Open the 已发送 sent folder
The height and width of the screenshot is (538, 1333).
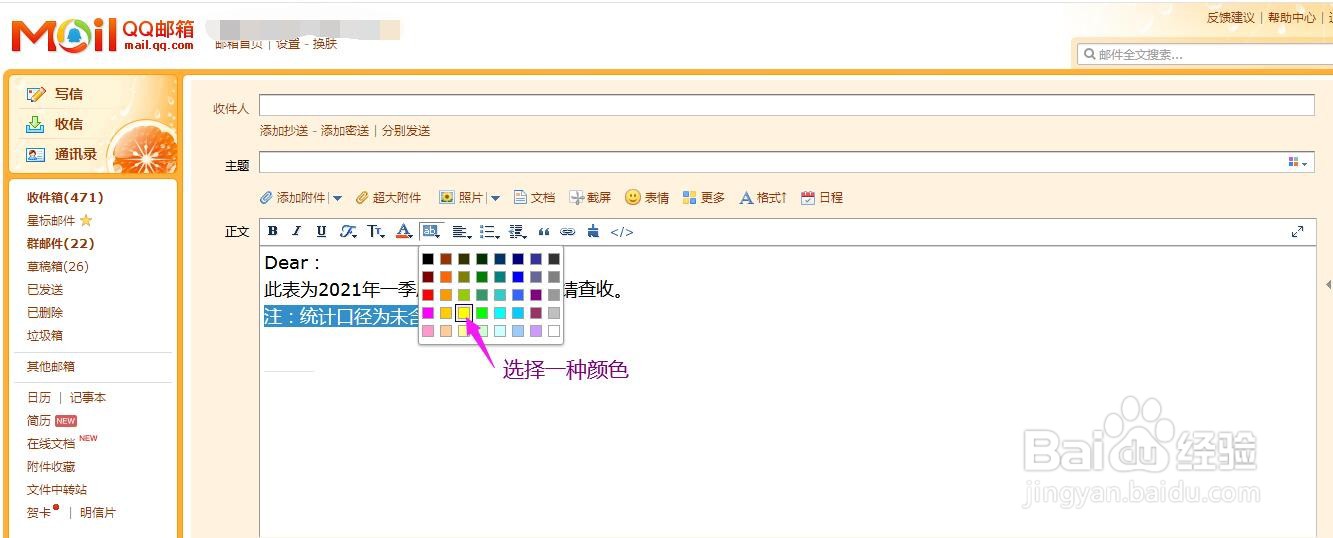[x=45, y=289]
